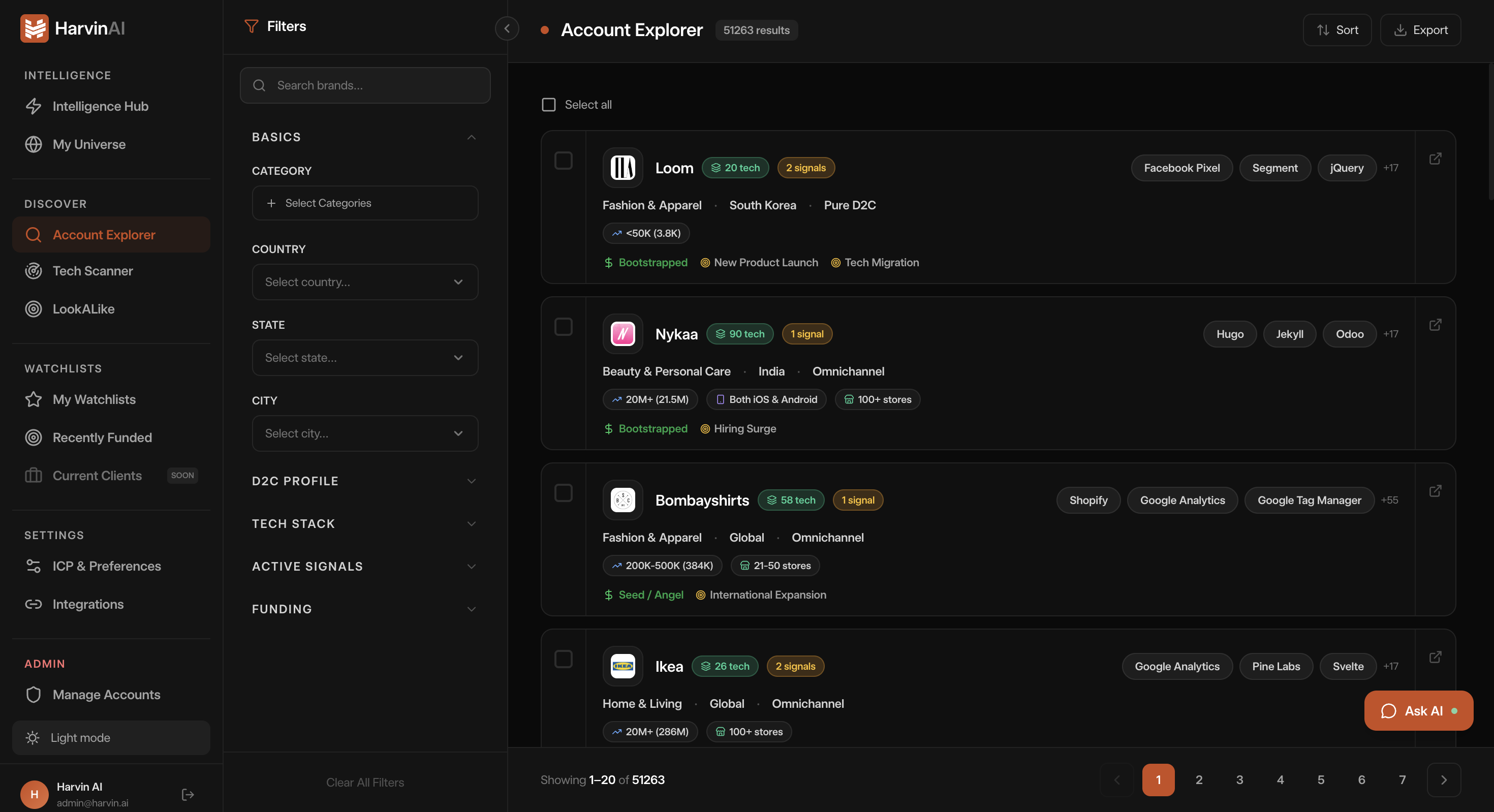The width and height of the screenshot is (1494, 812).
Task: Check the Select all checkbox
Action: pos(548,104)
